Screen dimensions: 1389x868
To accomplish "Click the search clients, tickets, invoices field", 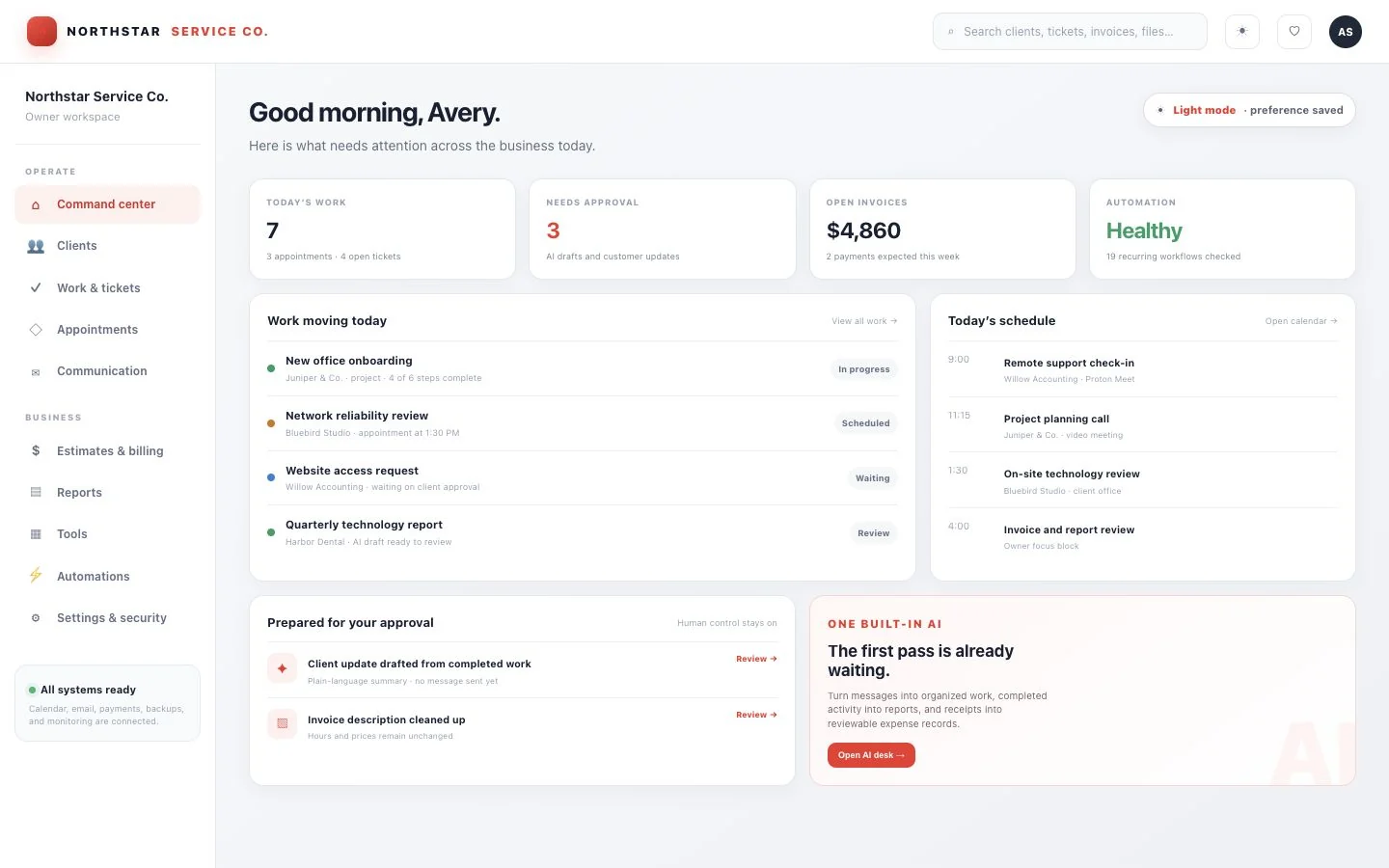I will pyautogui.click(x=1070, y=32).
